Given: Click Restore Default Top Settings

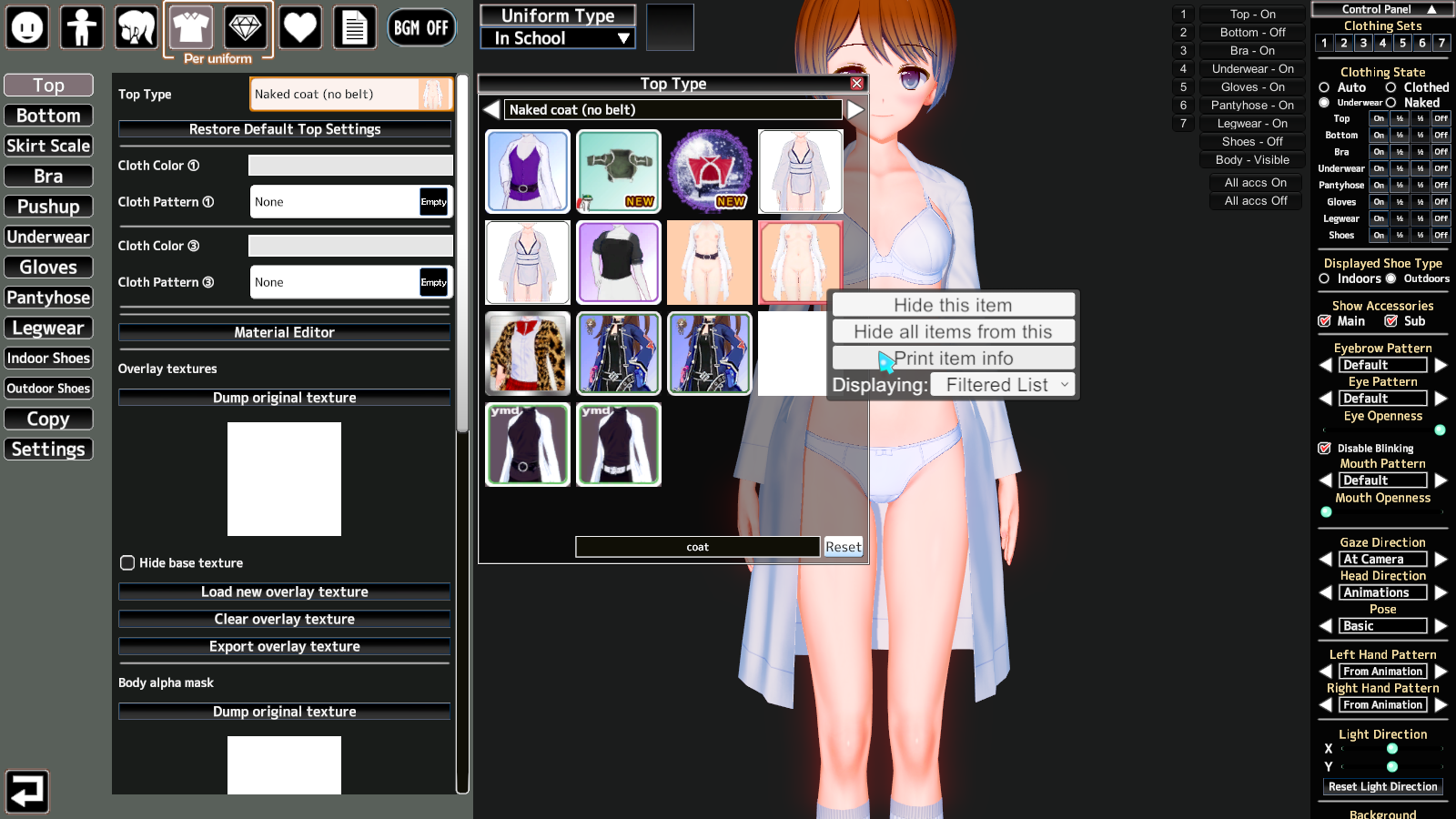Looking at the screenshot, I should point(285,129).
